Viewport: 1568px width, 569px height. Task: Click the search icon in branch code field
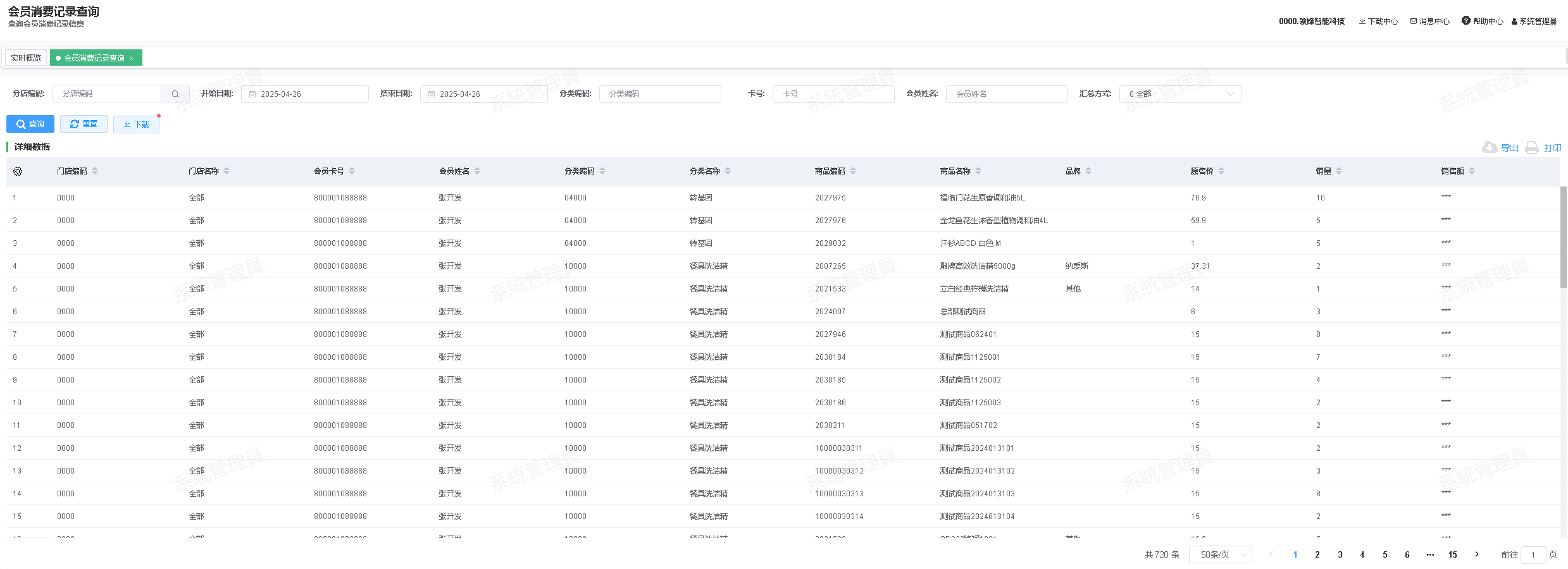click(x=175, y=94)
